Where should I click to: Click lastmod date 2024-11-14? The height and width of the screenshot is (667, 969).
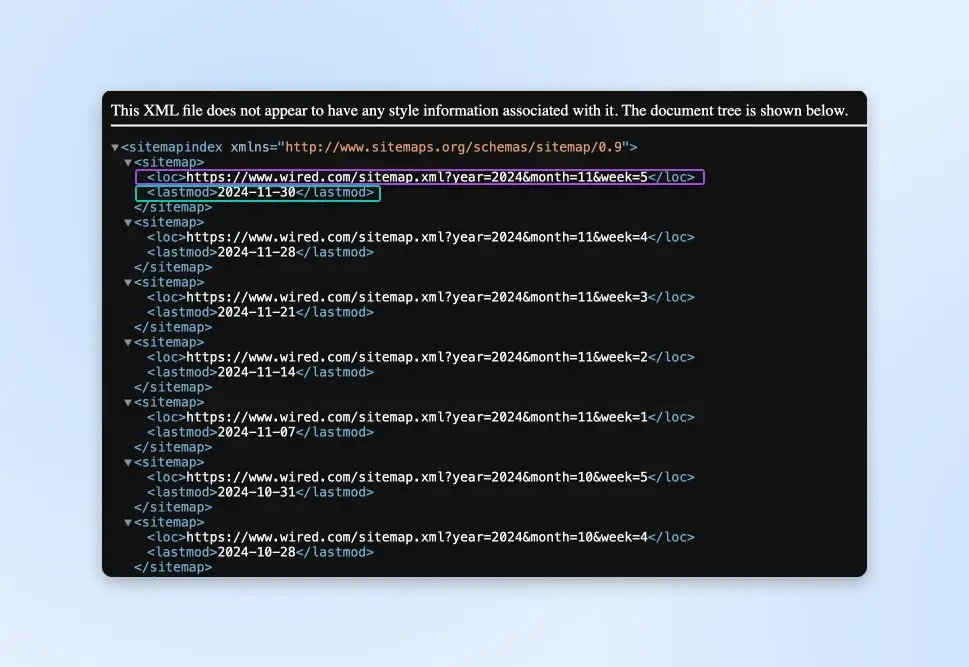tap(256, 372)
